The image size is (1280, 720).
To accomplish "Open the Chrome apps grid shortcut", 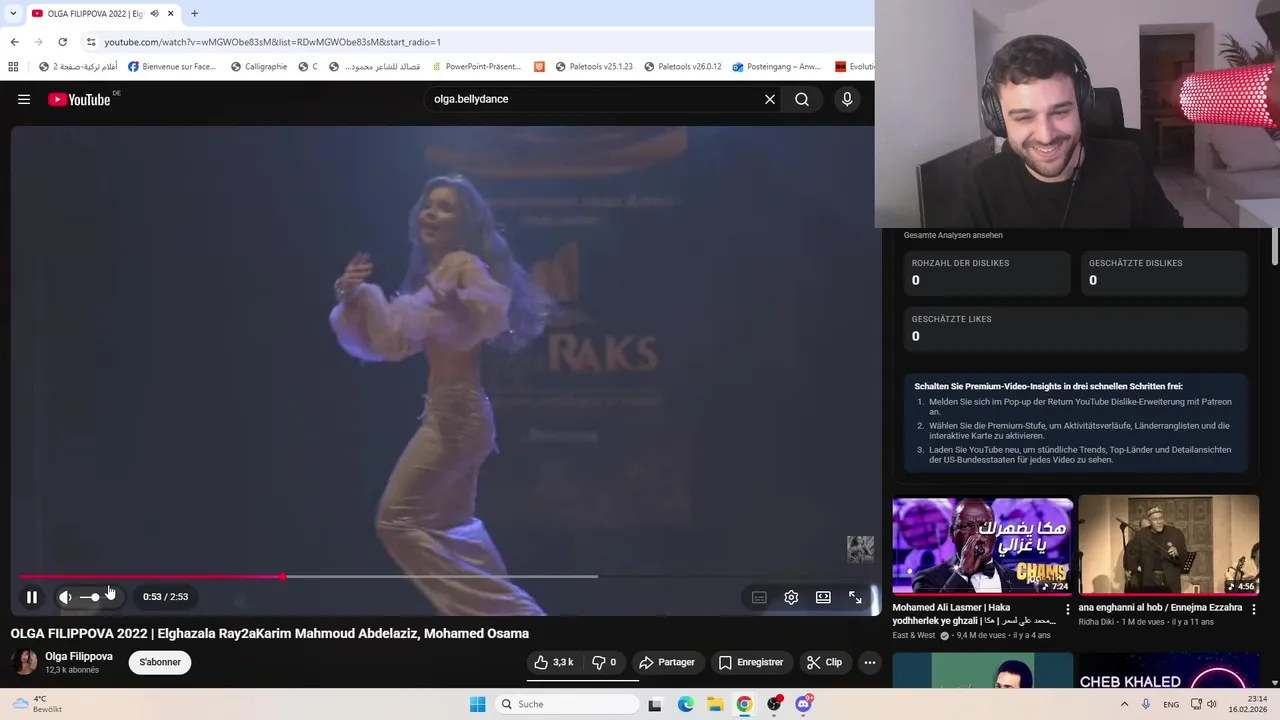I will [13, 67].
